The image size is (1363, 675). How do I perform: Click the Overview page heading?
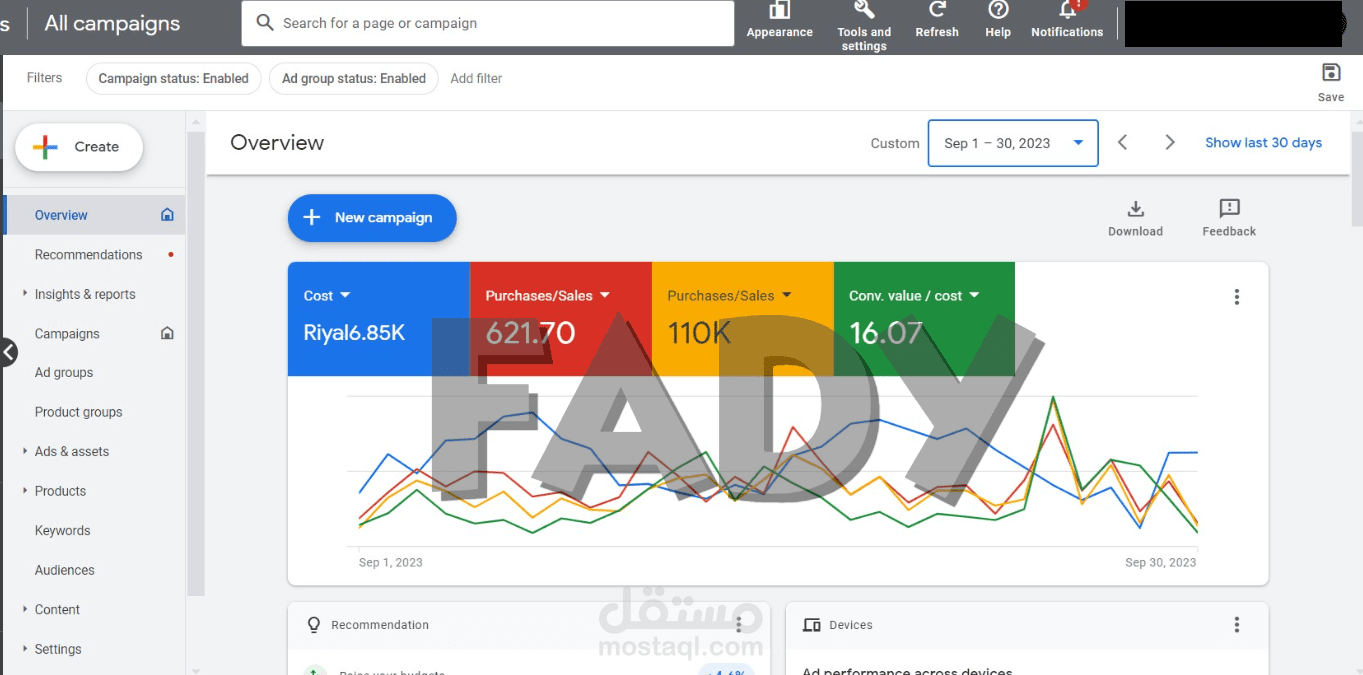click(x=277, y=143)
